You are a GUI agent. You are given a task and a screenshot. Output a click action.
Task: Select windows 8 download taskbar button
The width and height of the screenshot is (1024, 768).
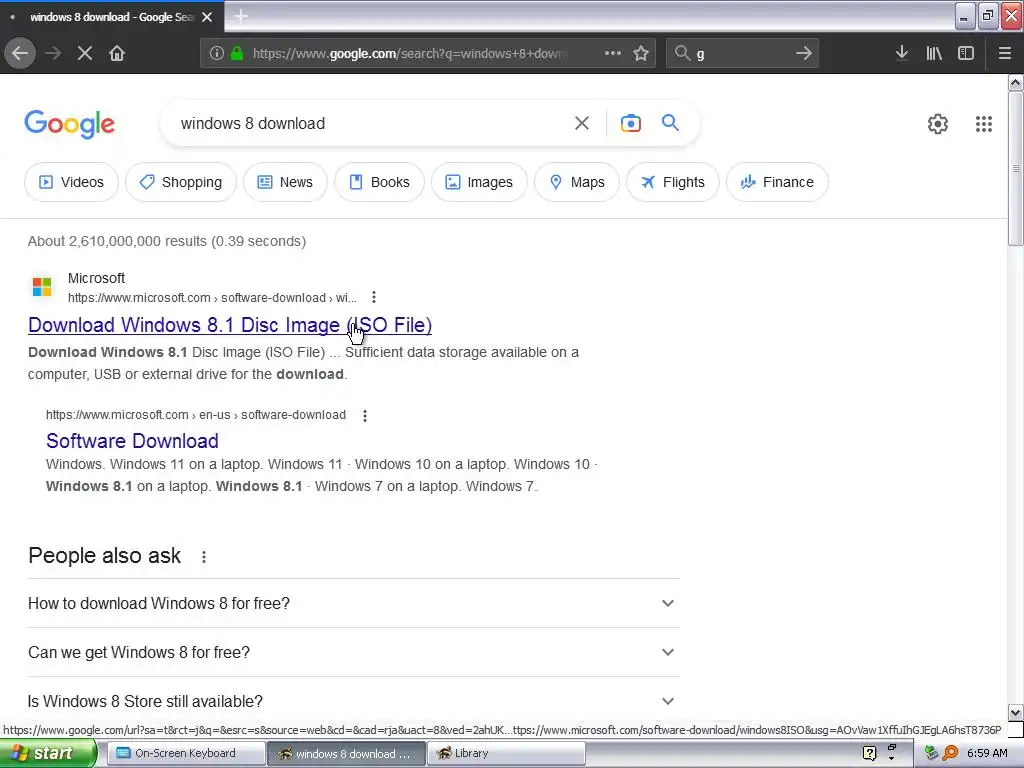point(346,753)
